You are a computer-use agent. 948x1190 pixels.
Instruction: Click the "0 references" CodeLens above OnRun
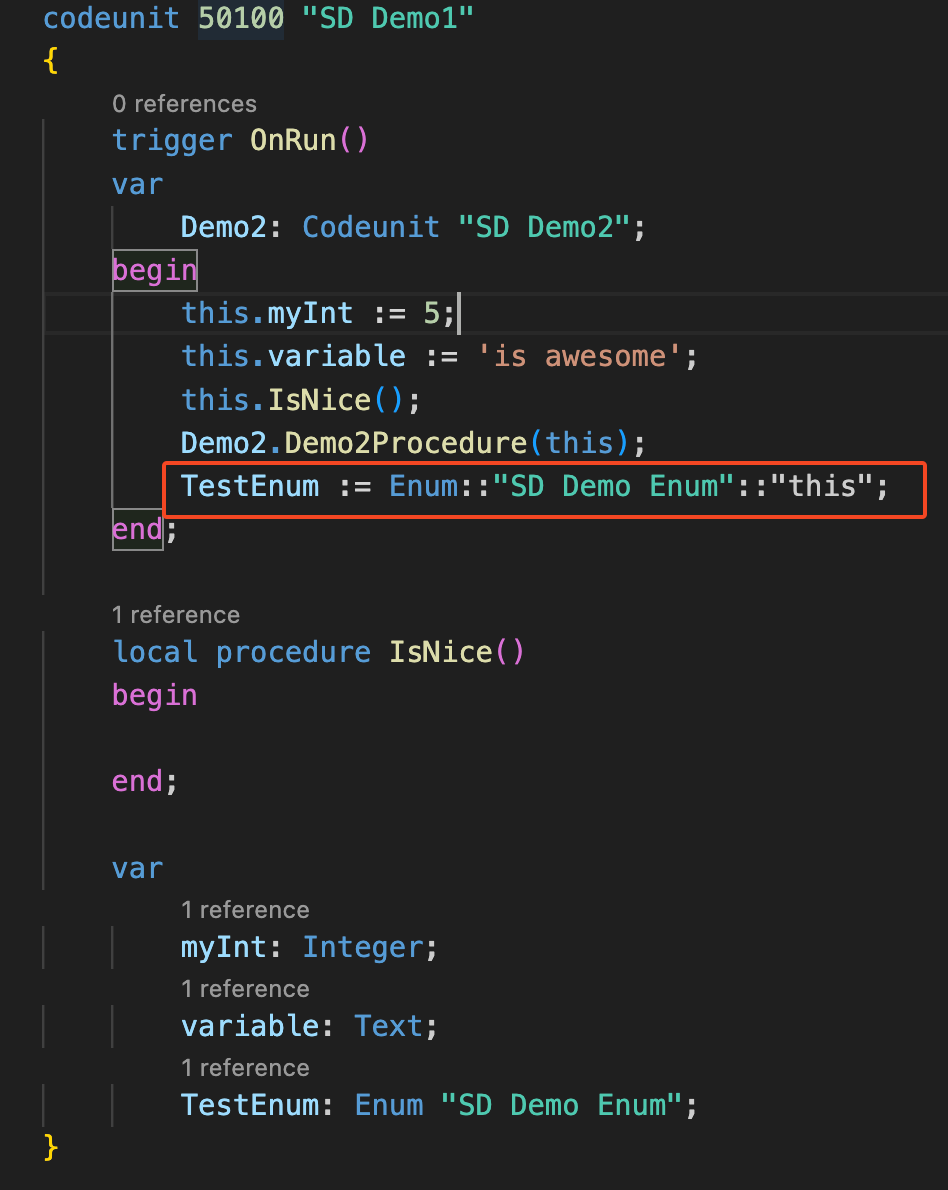click(x=184, y=104)
